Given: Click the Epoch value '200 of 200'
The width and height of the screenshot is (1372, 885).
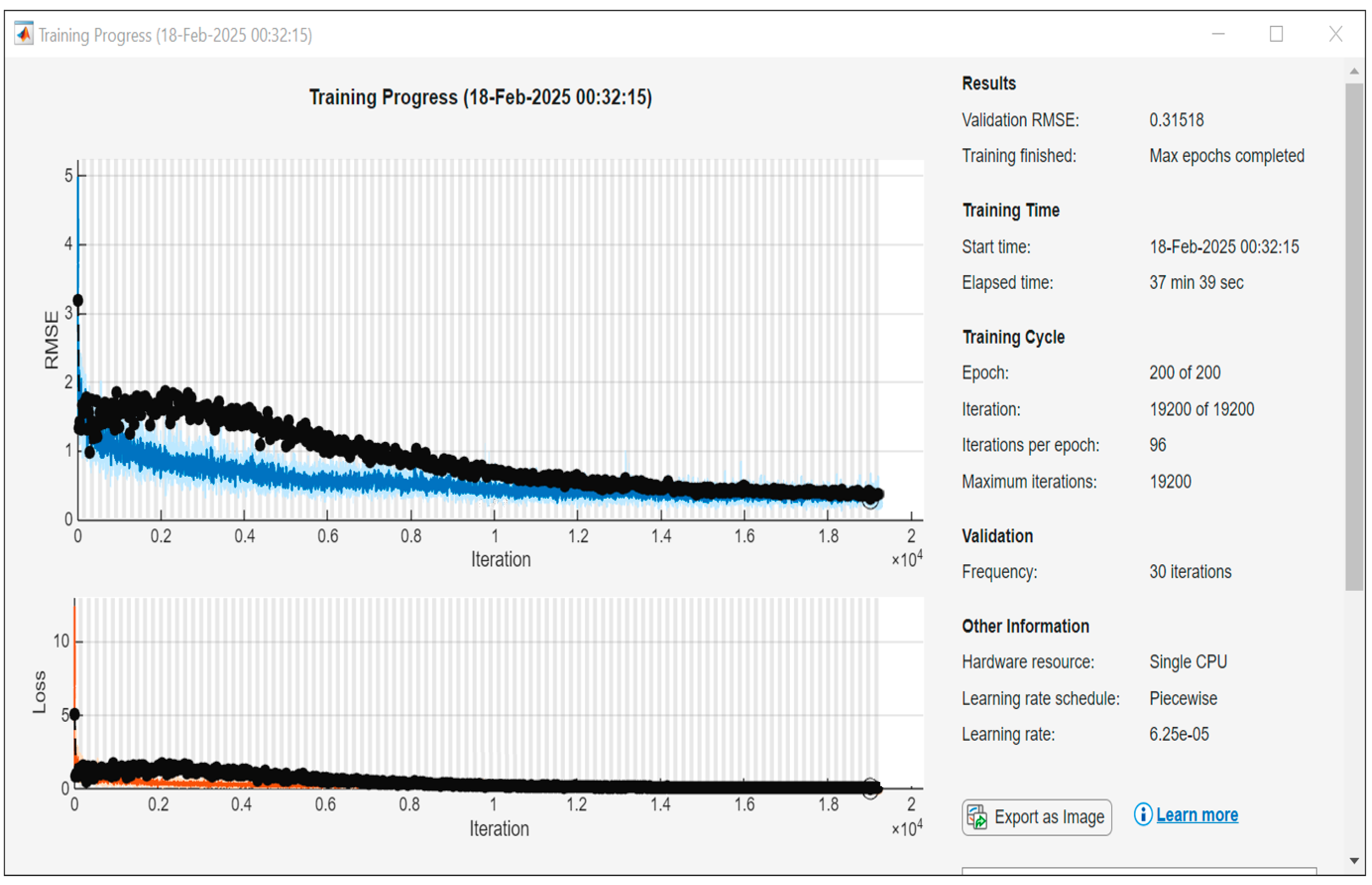Looking at the screenshot, I should pos(1185,373).
